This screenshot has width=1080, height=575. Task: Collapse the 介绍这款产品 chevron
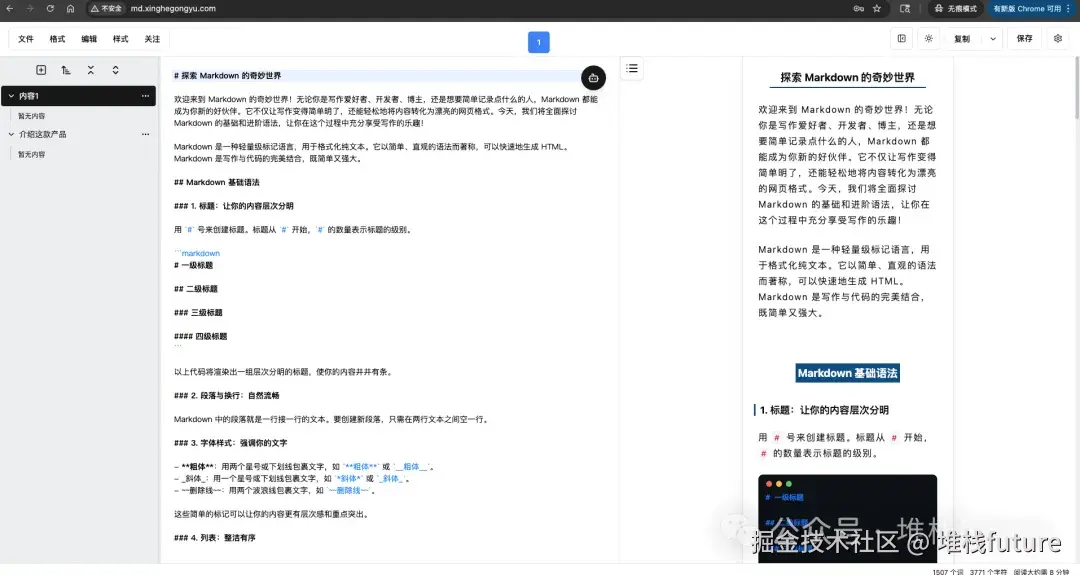point(11,134)
